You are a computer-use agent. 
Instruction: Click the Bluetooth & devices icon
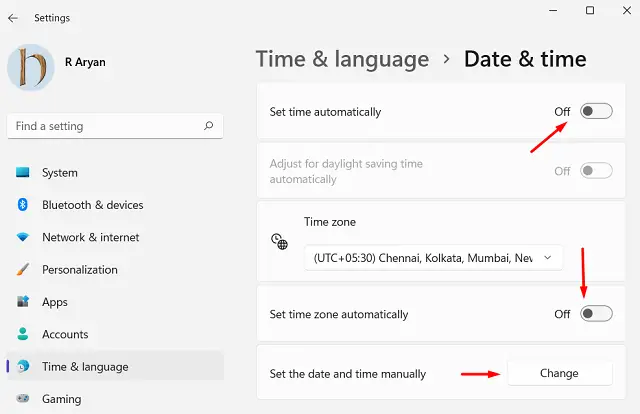point(23,205)
